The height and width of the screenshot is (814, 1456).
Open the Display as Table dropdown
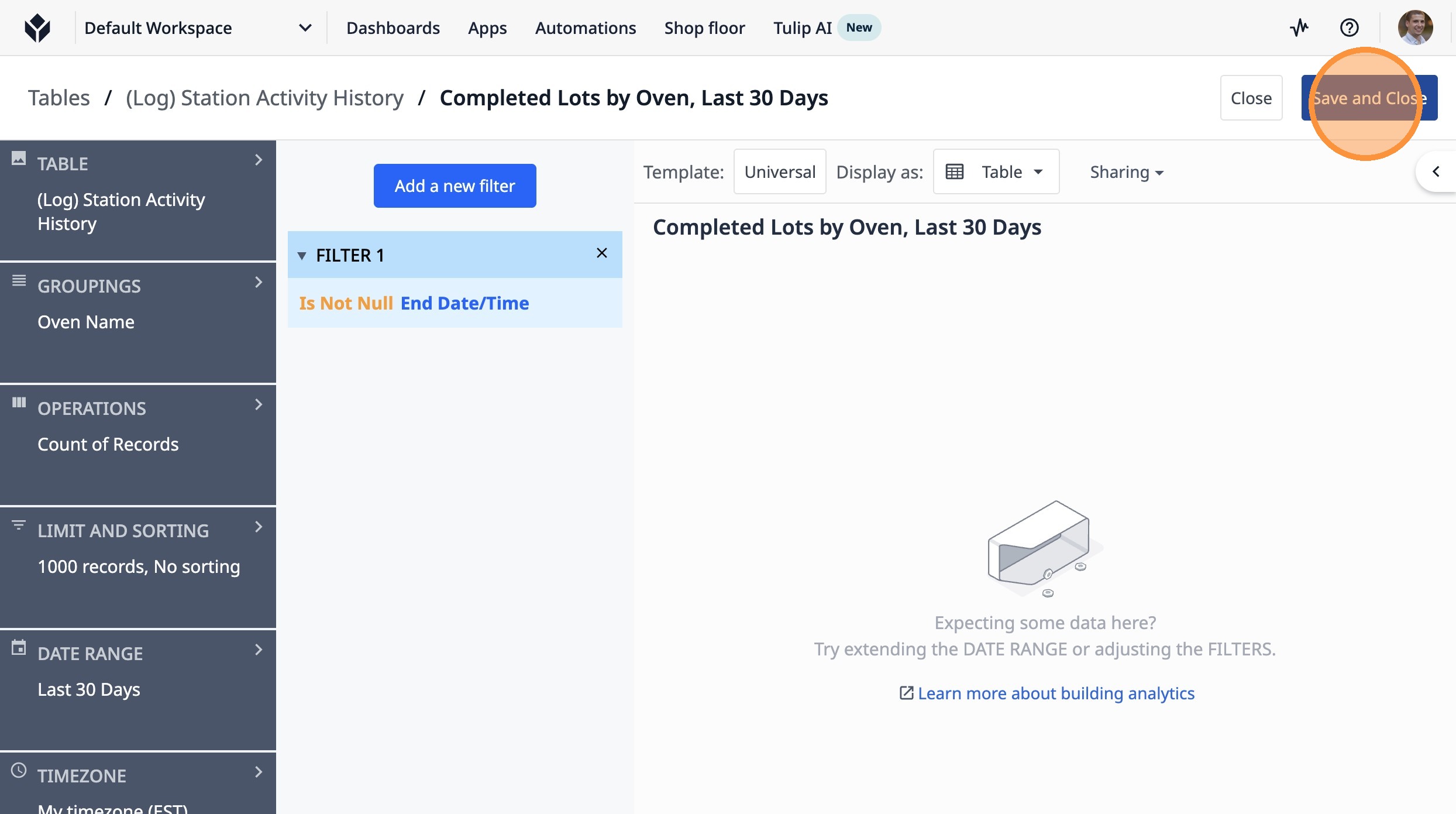pyautogui.click(x=996, y=171)
